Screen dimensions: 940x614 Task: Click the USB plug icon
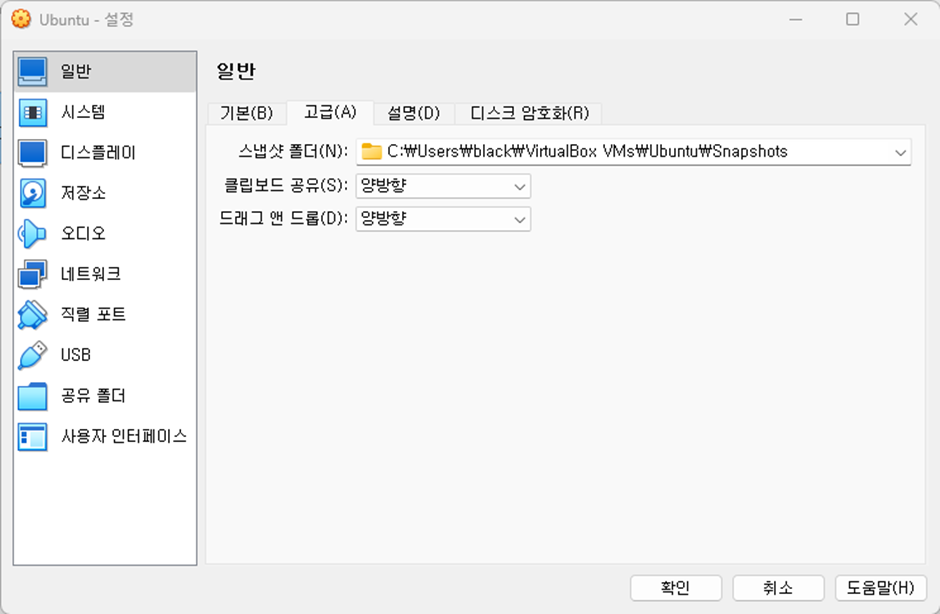pyautogui.click(x=32, y=355)
